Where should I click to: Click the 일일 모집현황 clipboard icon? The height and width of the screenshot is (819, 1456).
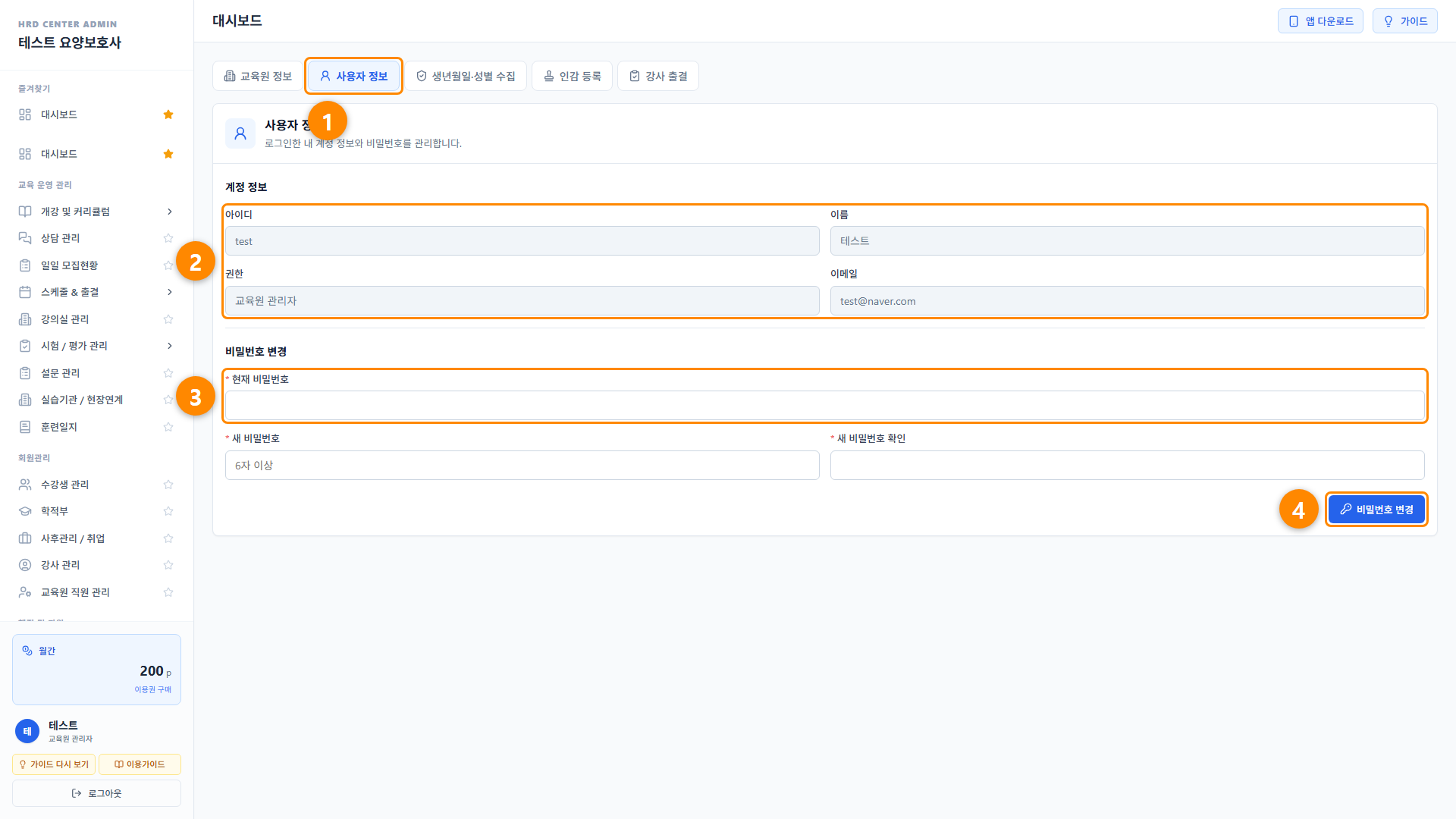[x=25, y=265]
